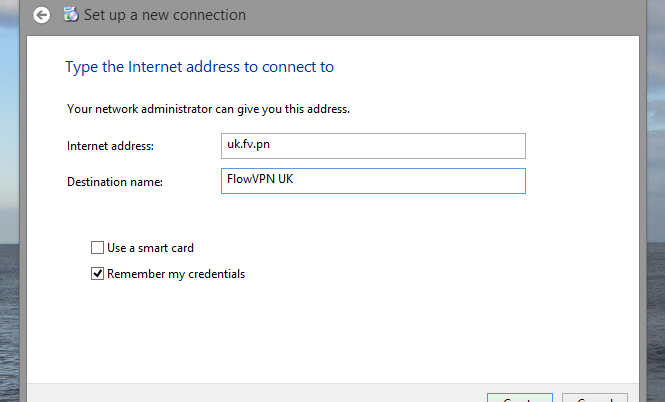
Task: Click the "Set up a new connection" title
Action: [165, 15]
